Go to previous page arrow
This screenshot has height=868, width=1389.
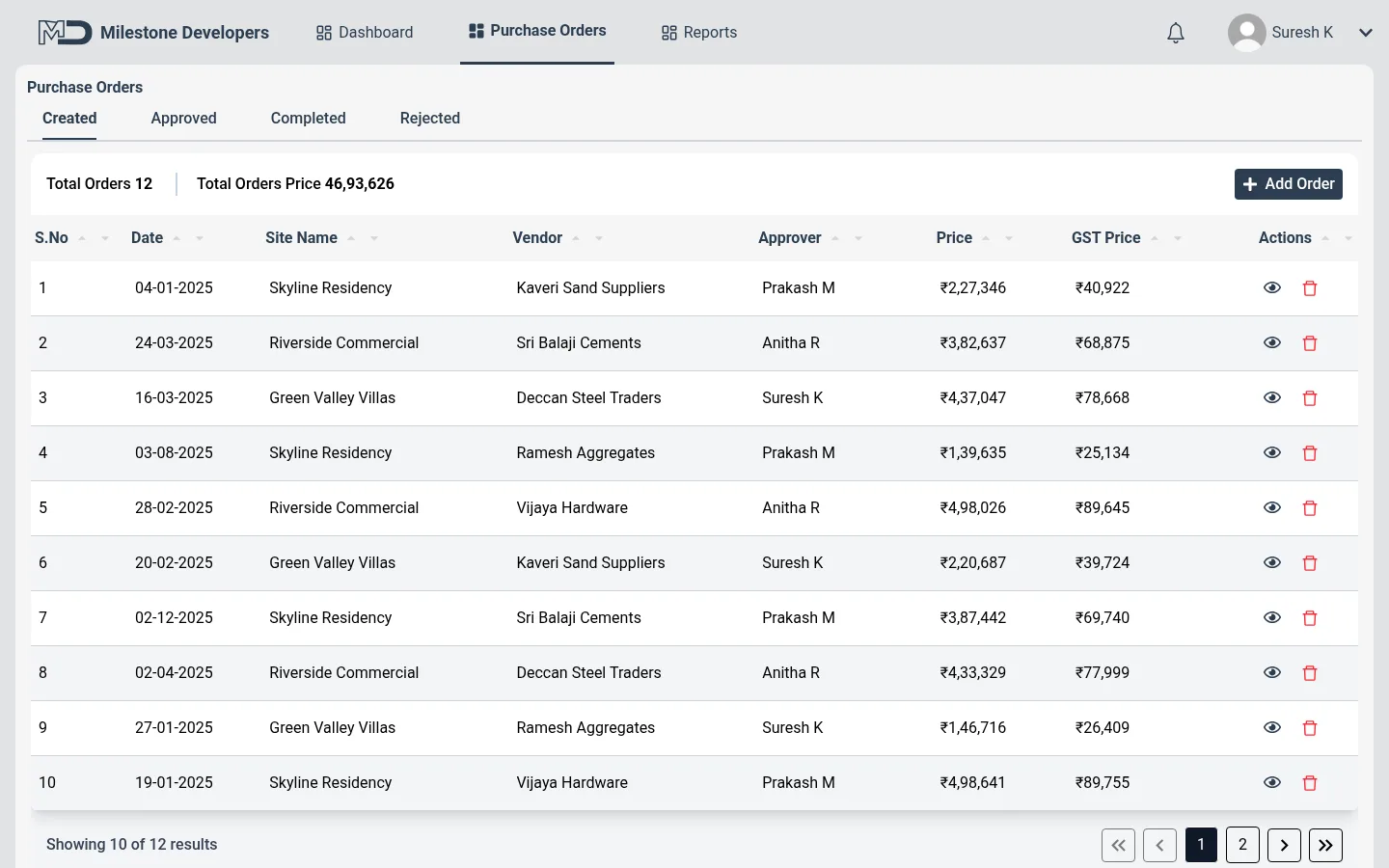(1159, 845)
